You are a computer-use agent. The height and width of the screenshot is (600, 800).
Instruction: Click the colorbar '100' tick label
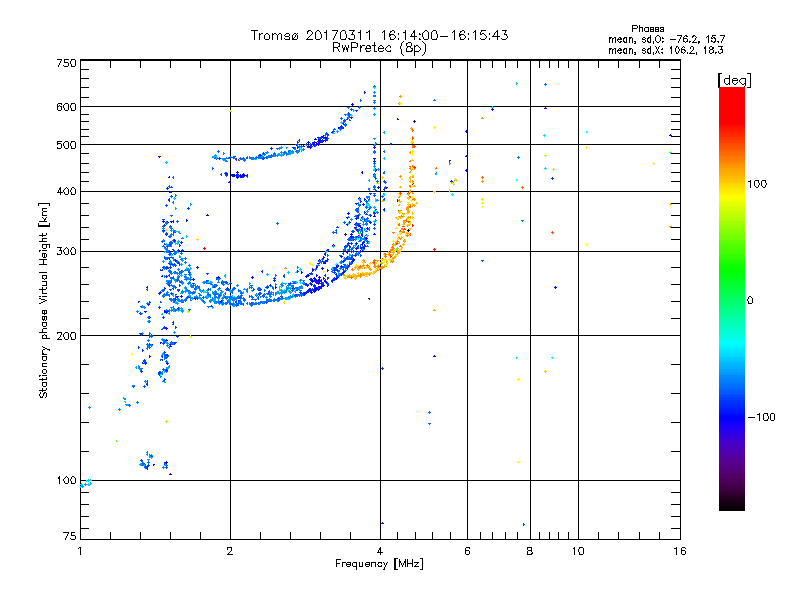click(757, 184)
